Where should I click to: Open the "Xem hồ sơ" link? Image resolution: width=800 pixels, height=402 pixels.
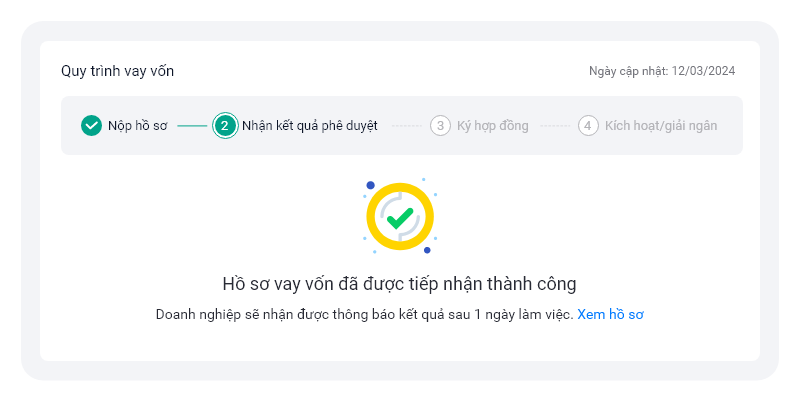(610, 314)
